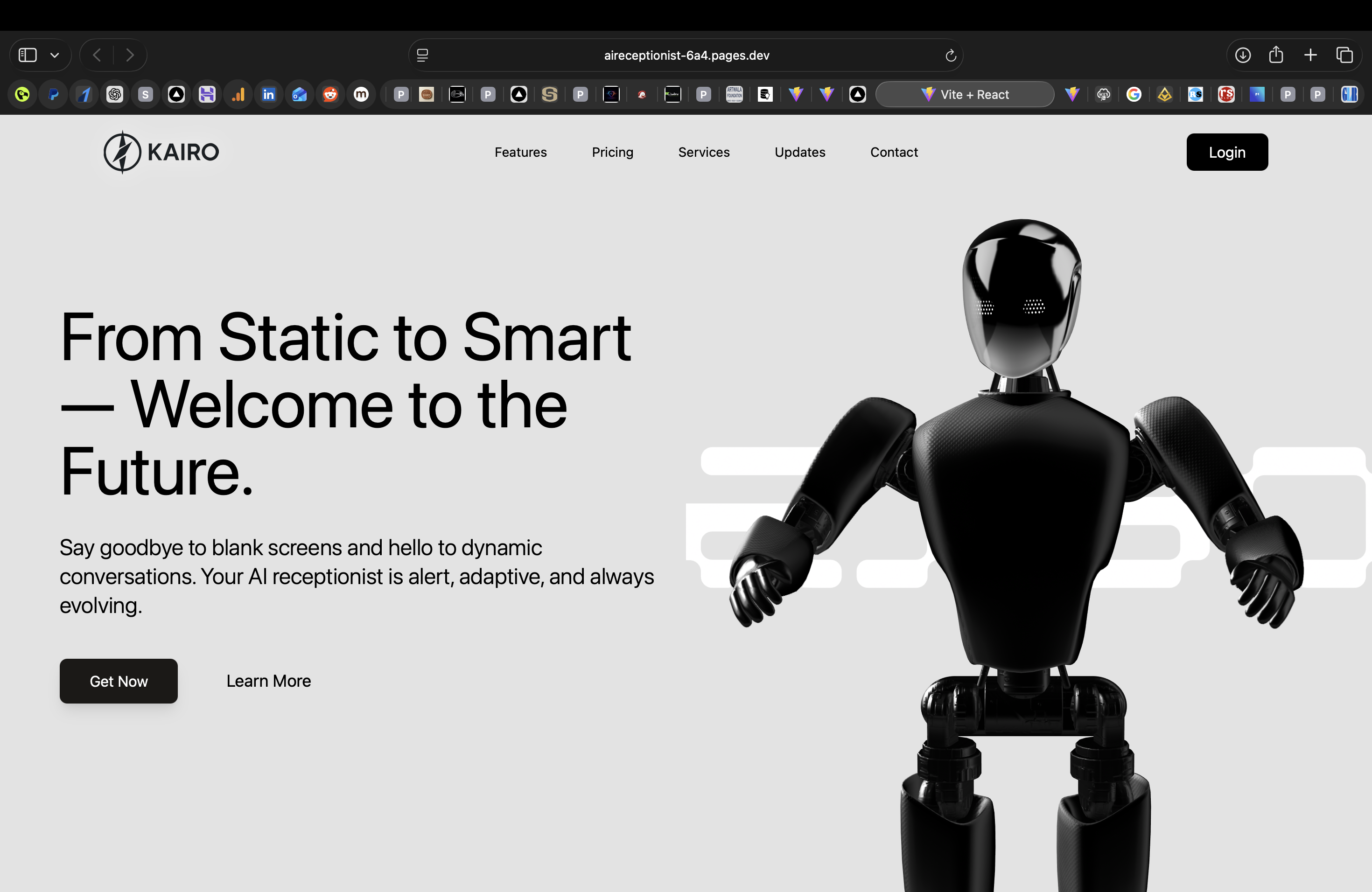Toggle the Safari sidebar

(x=27, y=55)
